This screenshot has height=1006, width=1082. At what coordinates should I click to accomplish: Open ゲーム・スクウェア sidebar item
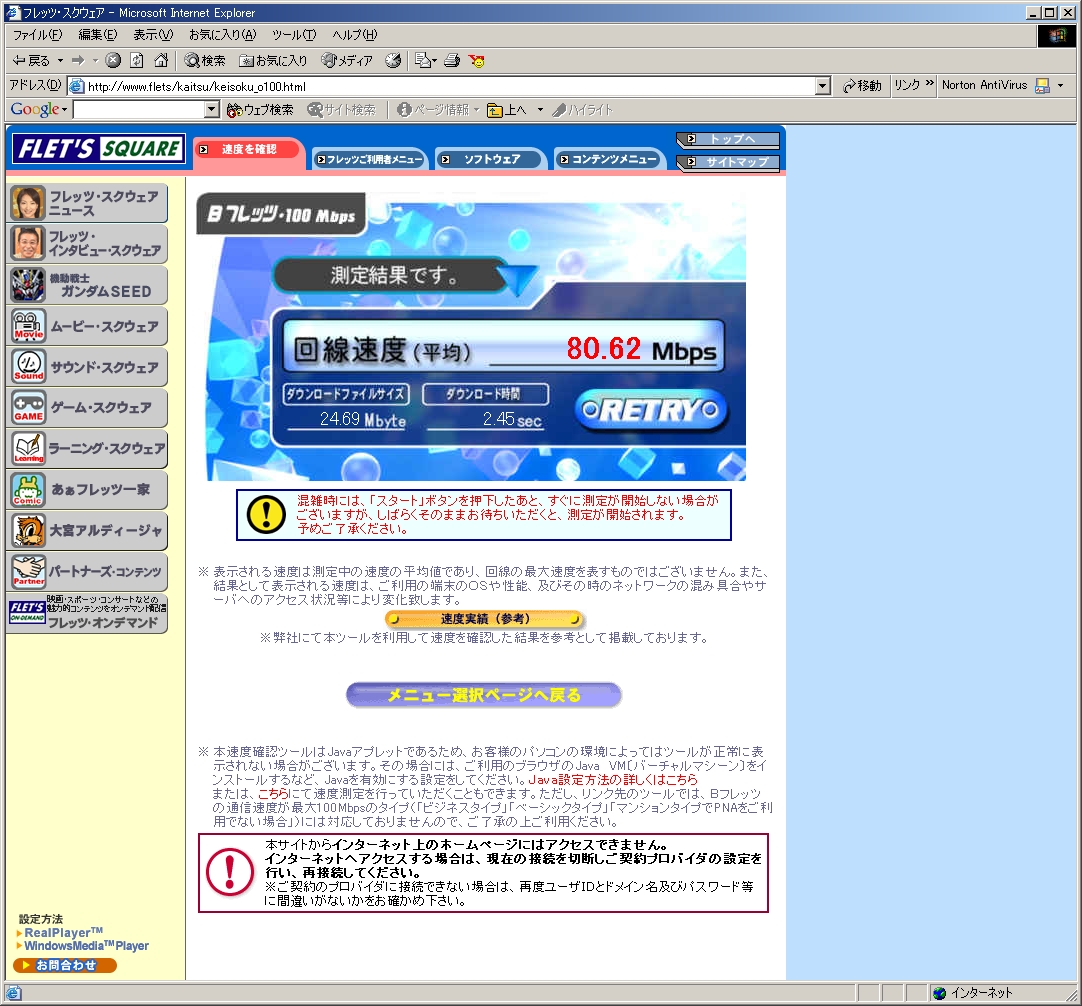(87, 407)
